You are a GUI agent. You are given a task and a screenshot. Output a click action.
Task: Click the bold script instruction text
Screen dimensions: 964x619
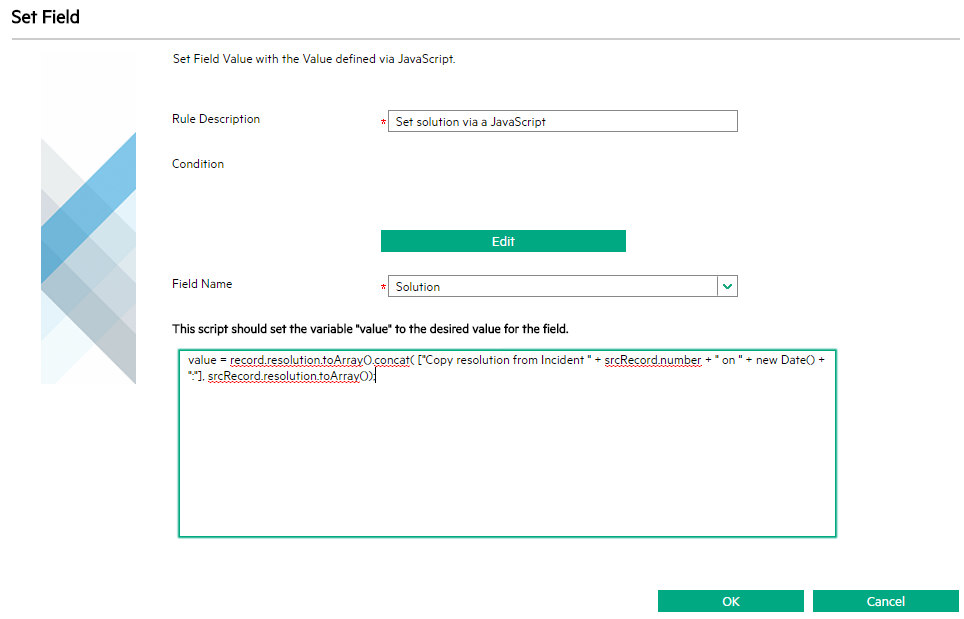tap(370, 329)
